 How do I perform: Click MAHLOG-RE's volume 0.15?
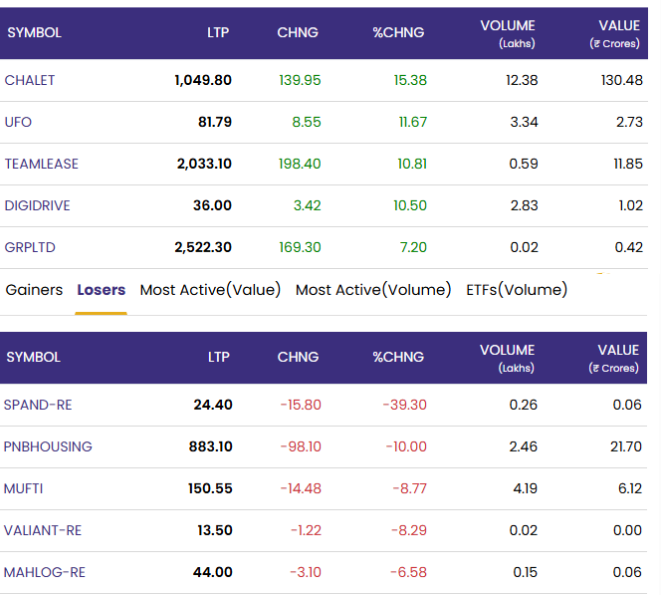(525, 573)
